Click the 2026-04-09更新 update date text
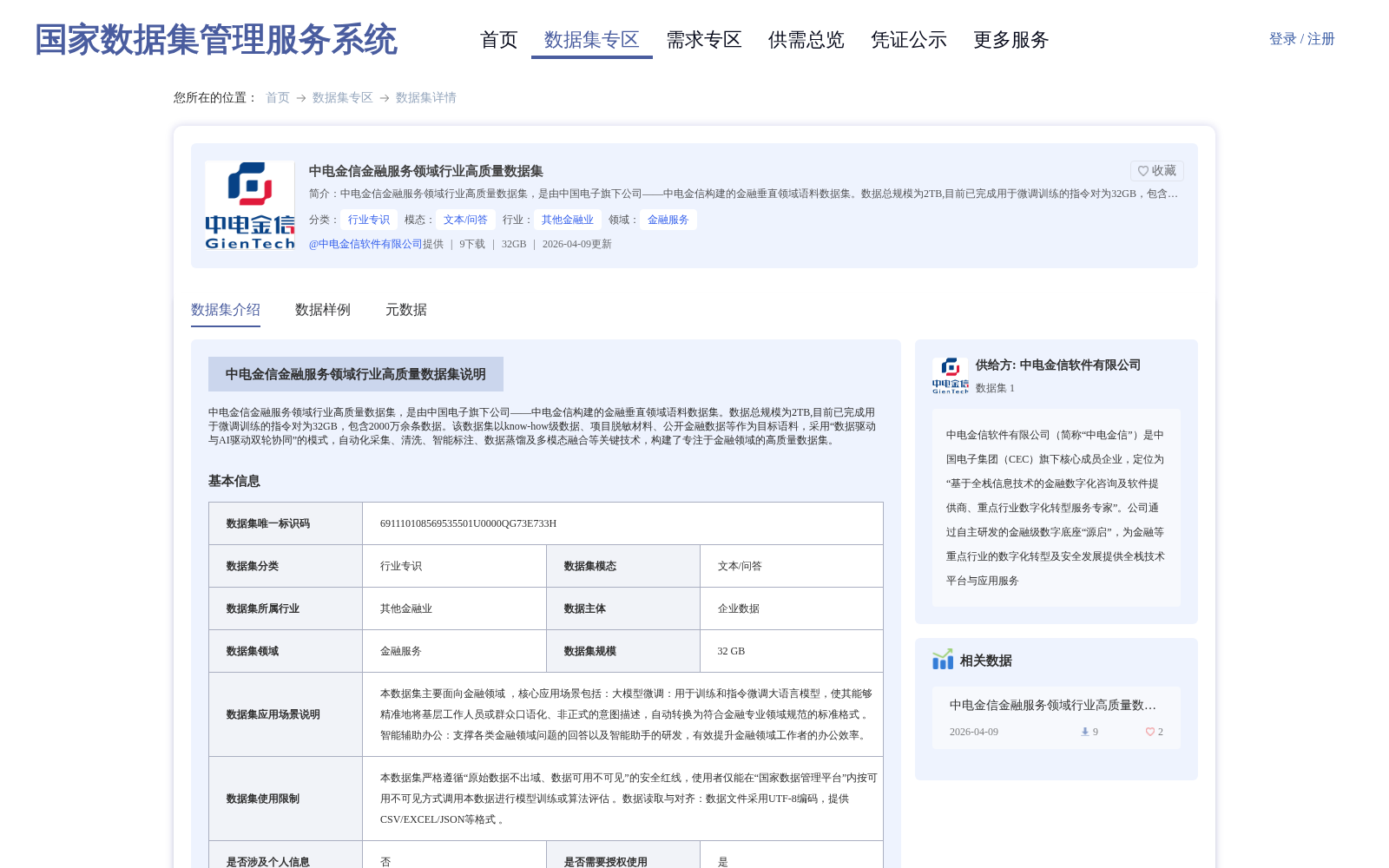 [577, 244]
